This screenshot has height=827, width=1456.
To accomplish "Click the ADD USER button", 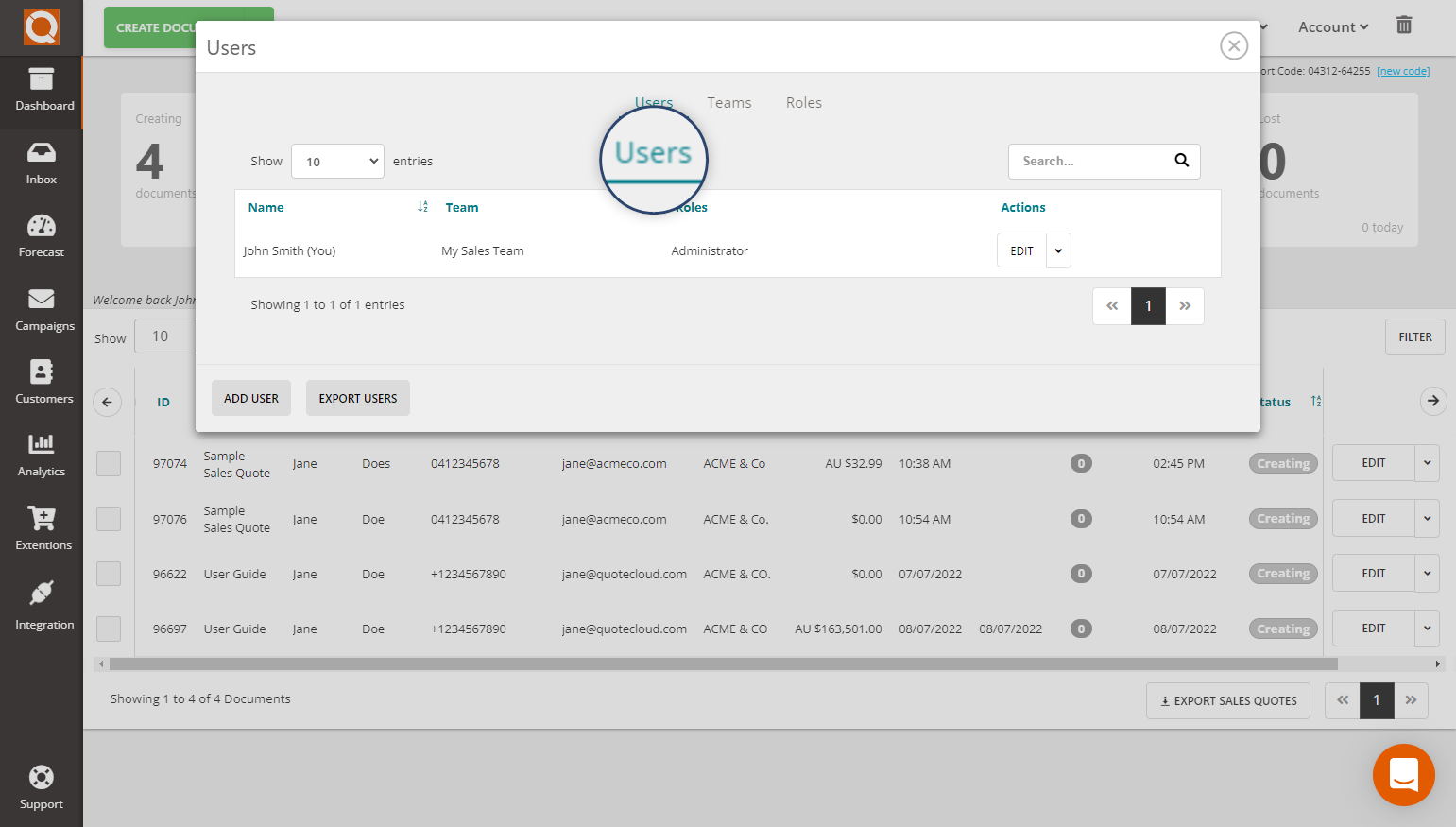I will click(250, 398).
